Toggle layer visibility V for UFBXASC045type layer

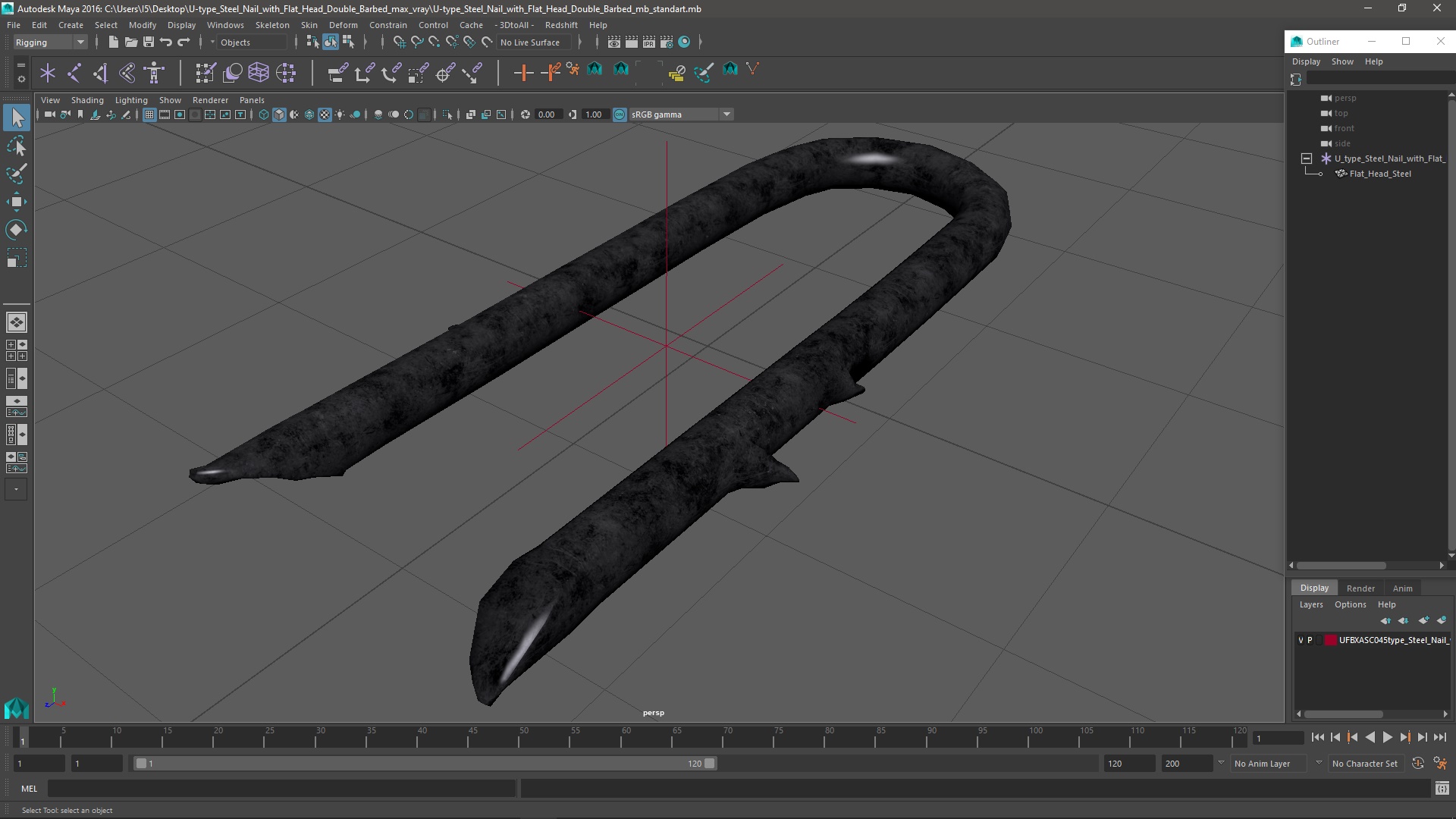(1301, 640)
